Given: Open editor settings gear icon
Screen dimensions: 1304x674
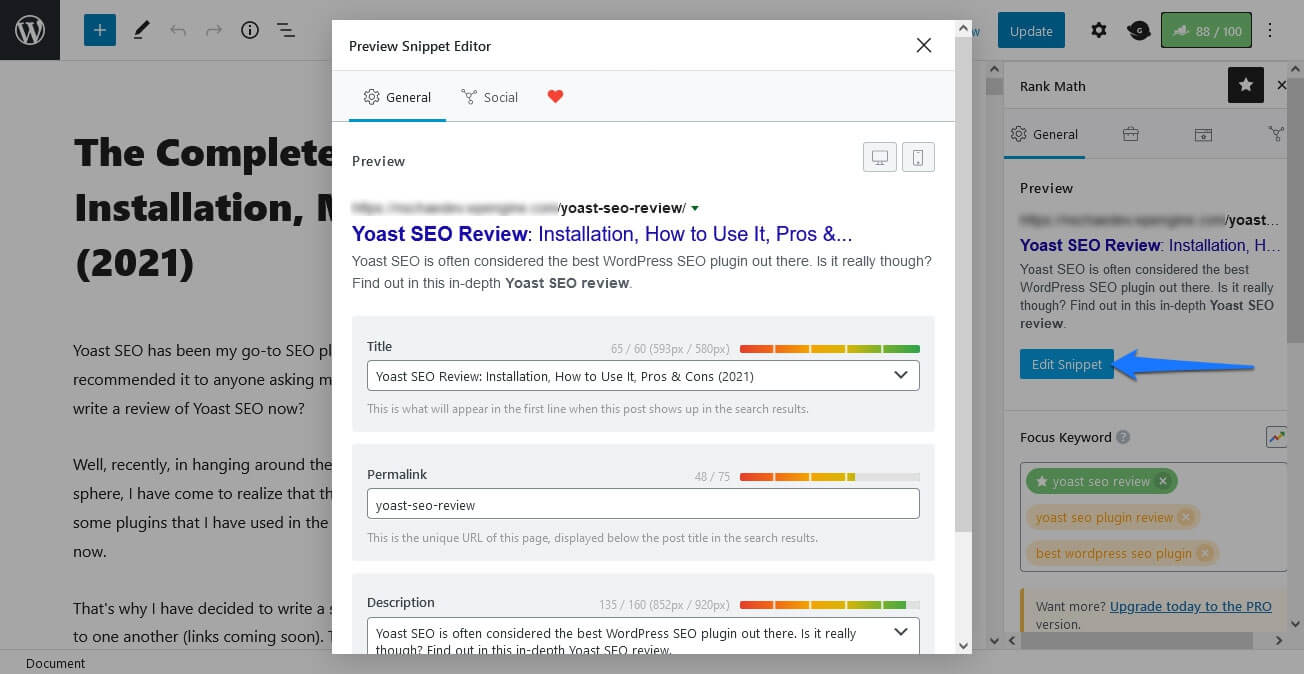Looking at the screenshot, I should pyautogui.click(x=1098, y=30).
